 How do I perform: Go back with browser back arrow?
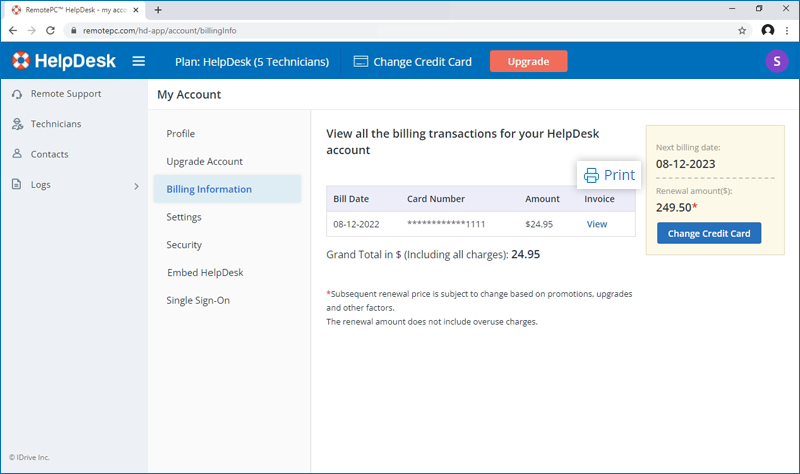coord(13,31)
